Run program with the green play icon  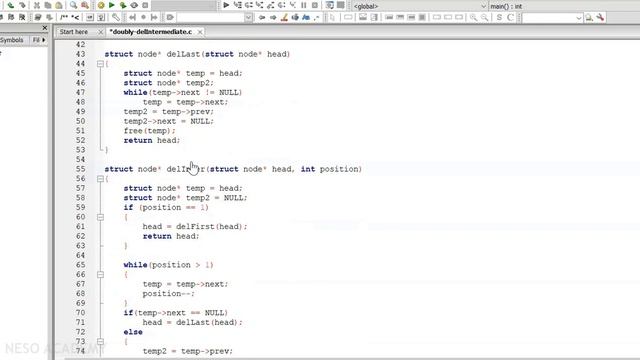[111, 5]
